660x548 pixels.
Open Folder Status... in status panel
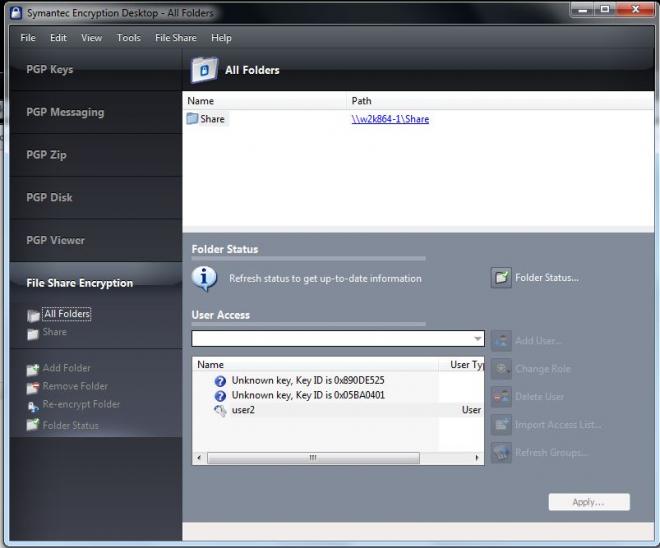(547, 278)
